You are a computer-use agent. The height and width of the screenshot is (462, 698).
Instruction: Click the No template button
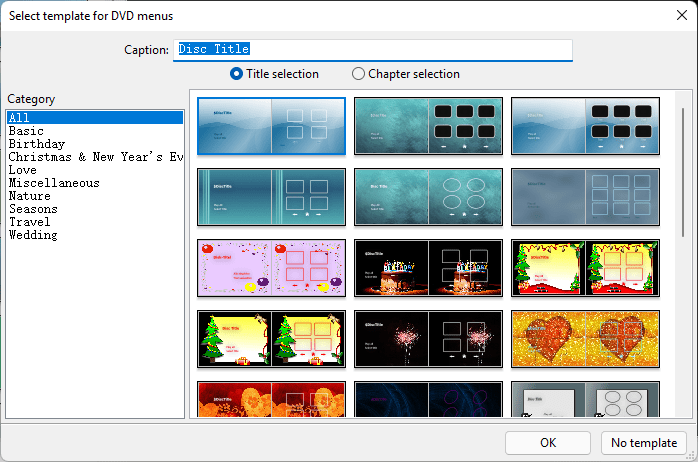tap(644, 443)
